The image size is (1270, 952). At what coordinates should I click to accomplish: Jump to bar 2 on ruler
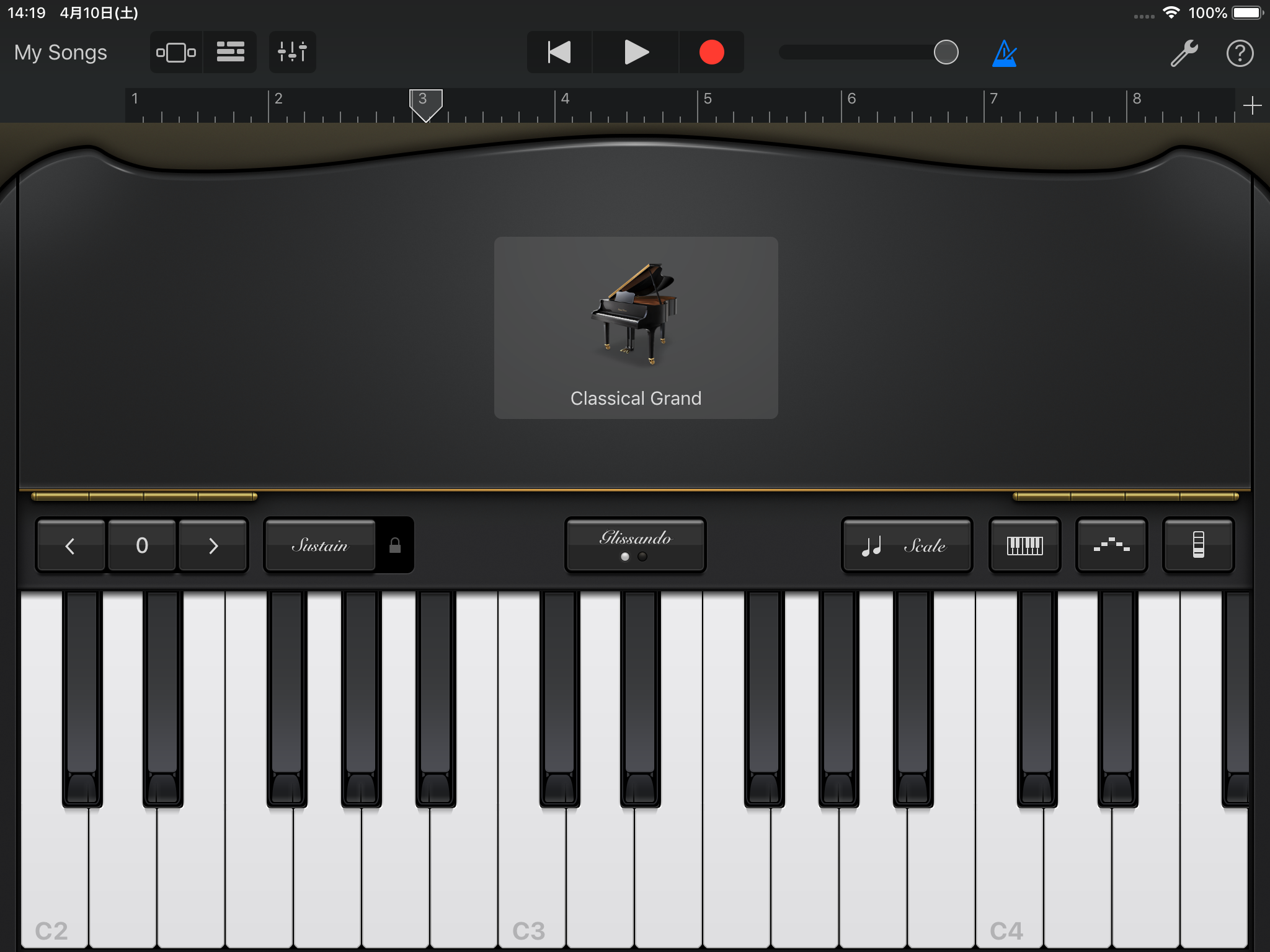pos(278,99)
